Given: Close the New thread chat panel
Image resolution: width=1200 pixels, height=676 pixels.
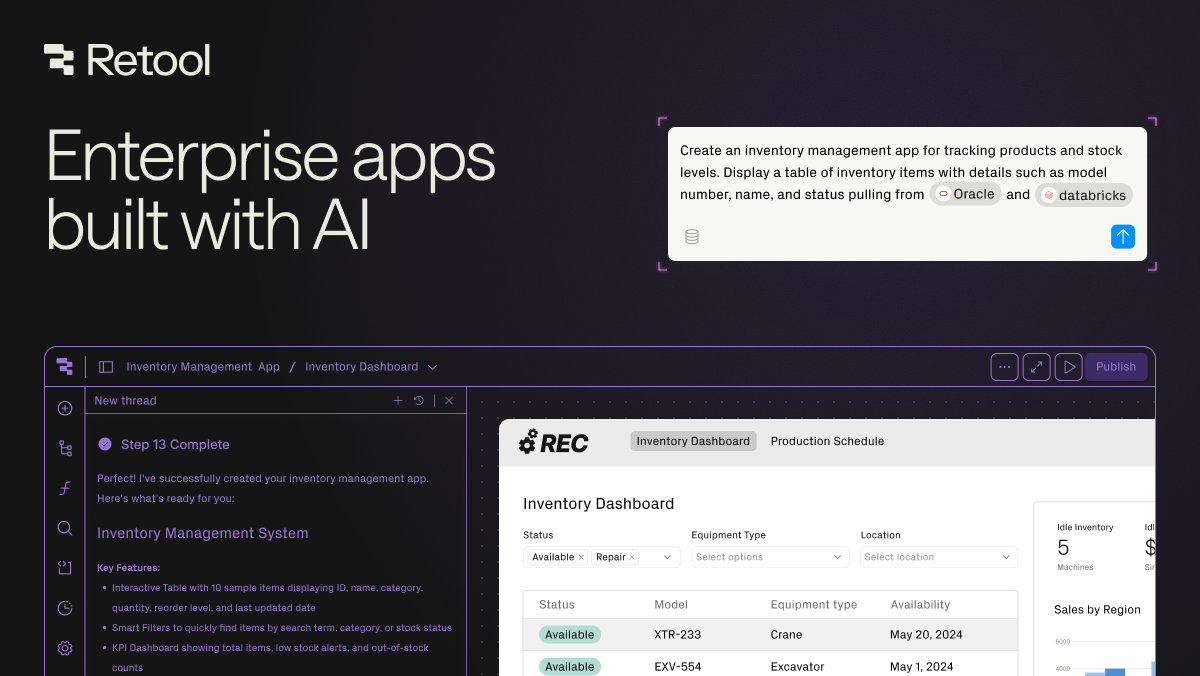Looking at the screenshot, I should click(449, 400).
